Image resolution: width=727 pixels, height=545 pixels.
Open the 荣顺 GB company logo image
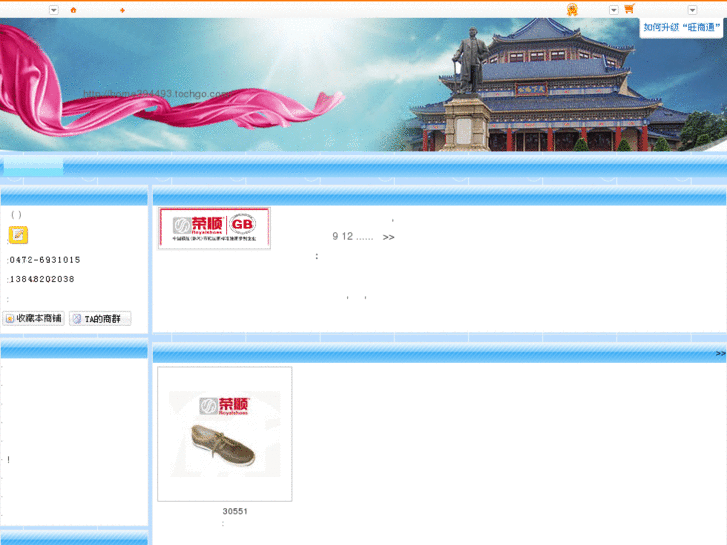214,228
